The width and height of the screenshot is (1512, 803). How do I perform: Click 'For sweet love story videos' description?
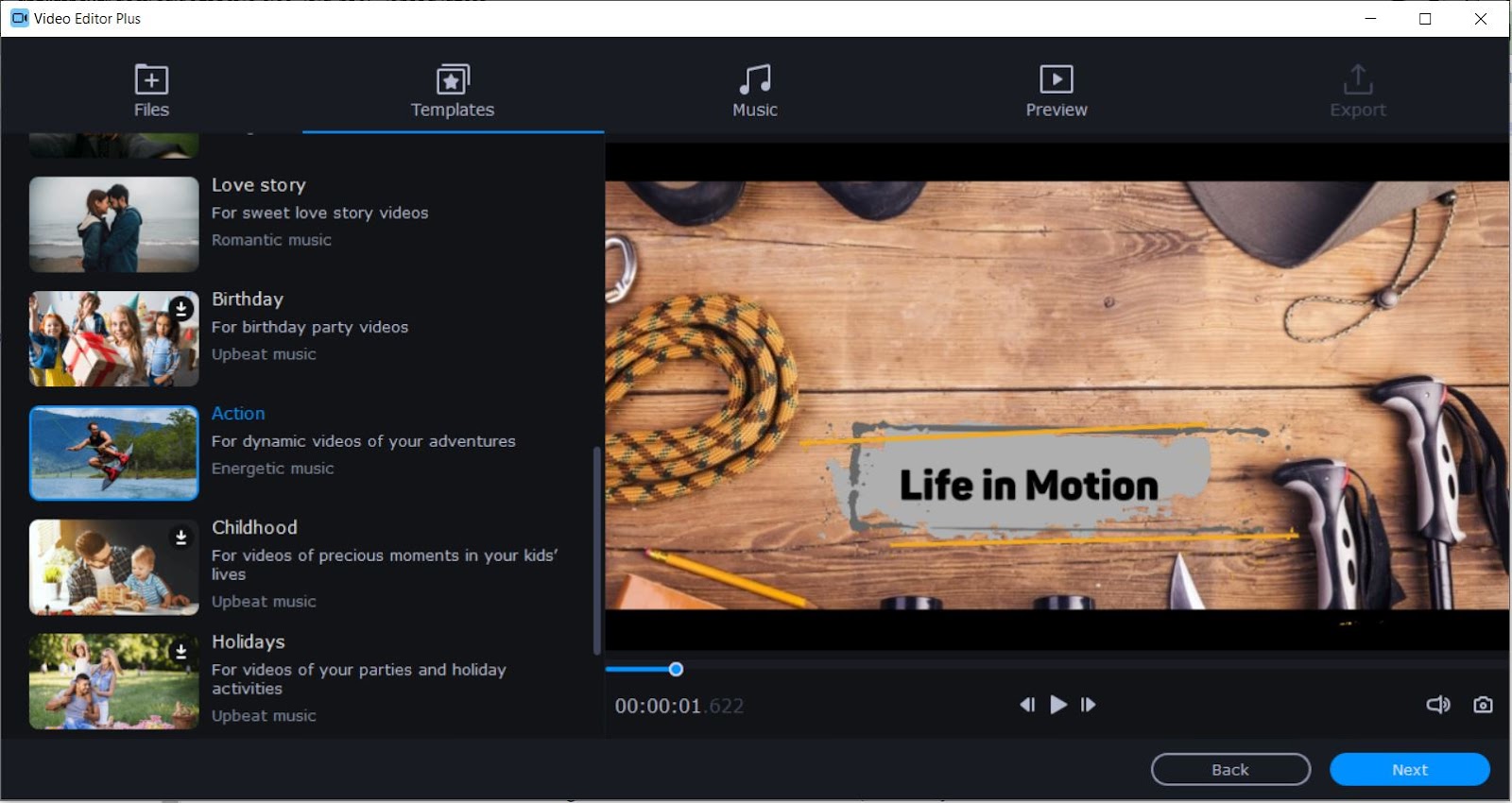click(319, 214)
